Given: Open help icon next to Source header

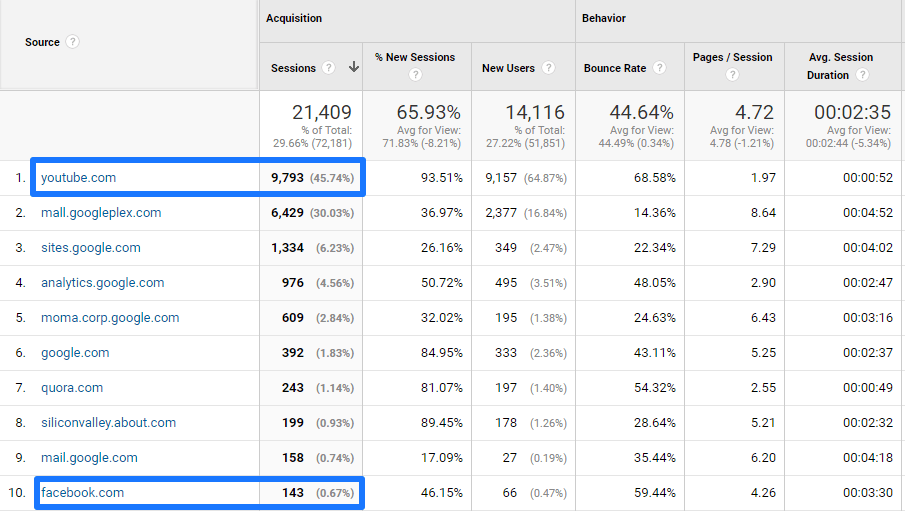Looking at the screenshot, I should (72, 42).
